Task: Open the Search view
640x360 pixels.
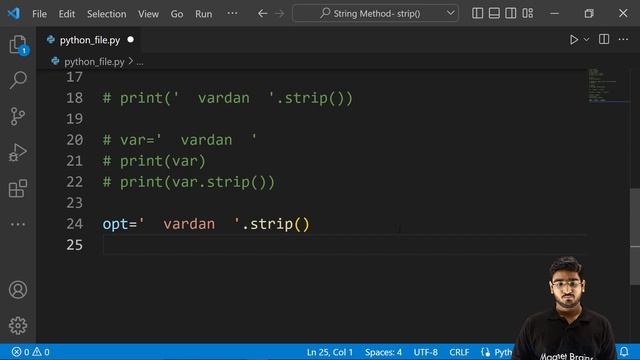Action: click(x=18, y=80)
